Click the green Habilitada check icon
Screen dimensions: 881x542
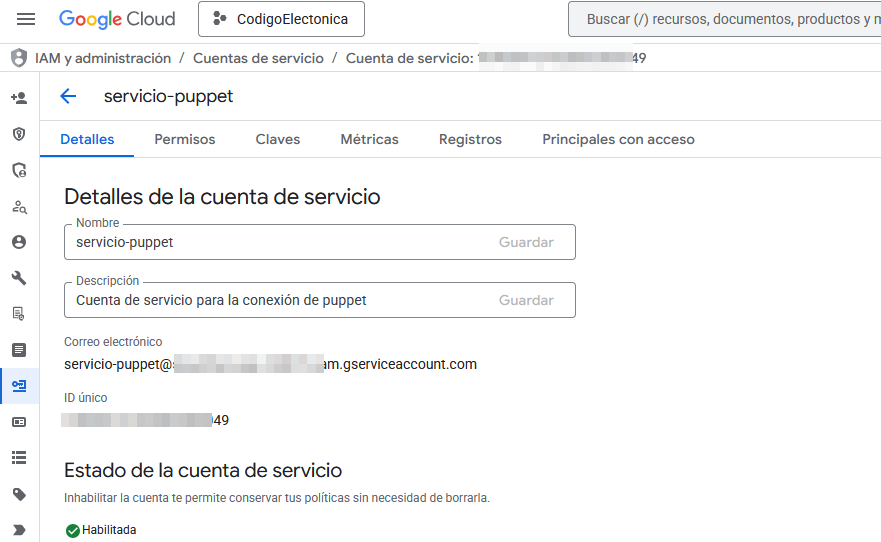pyautogui.click(x=72, y=530)
